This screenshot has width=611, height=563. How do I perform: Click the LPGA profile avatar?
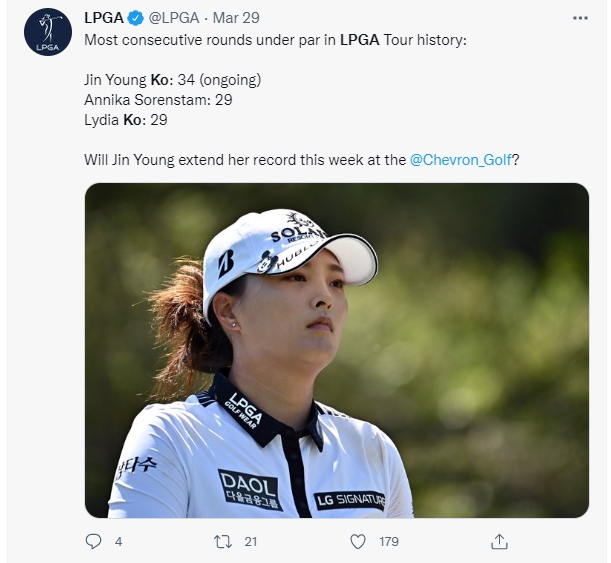tap(48, 32)
